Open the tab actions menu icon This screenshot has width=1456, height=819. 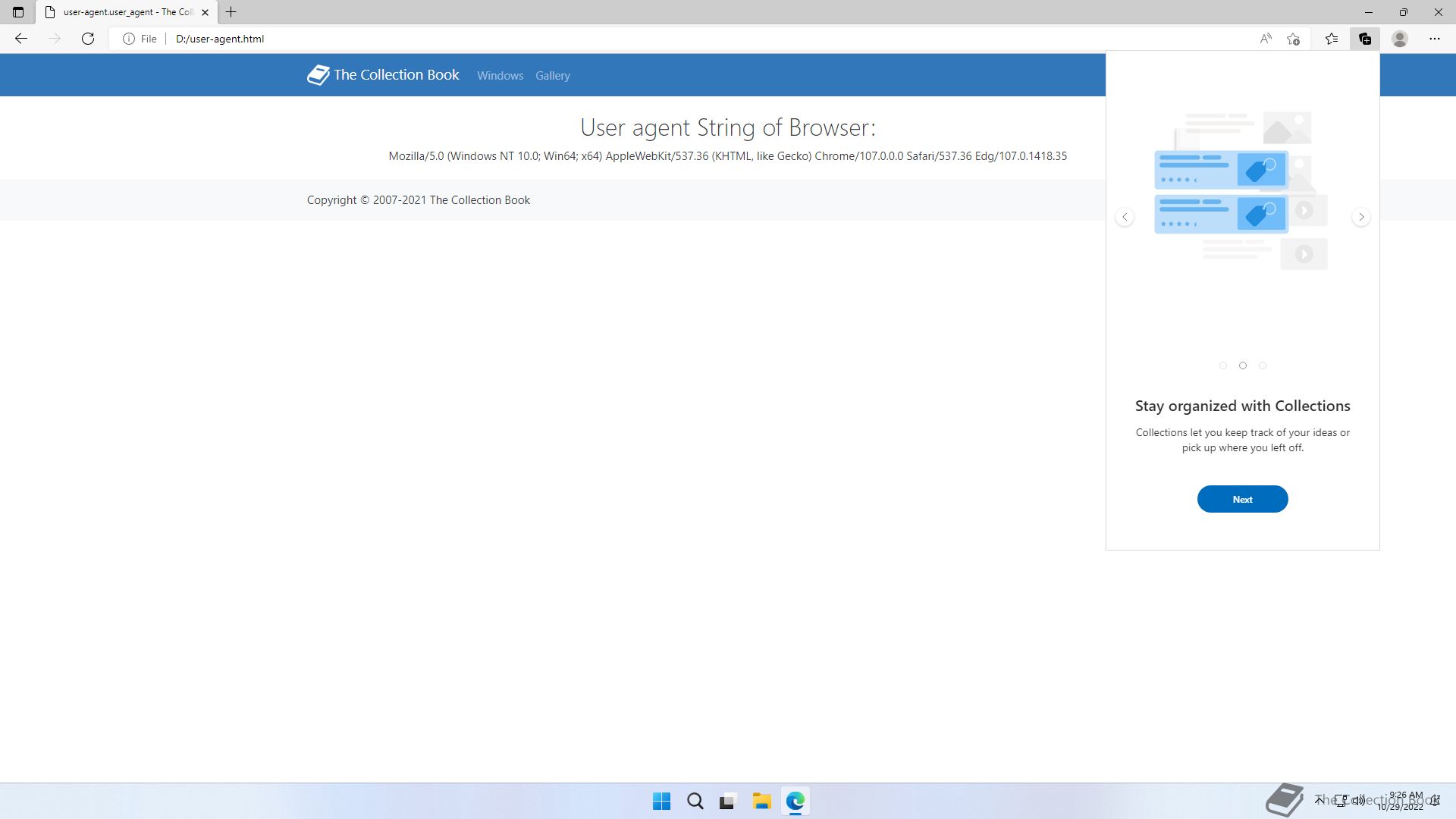[18, 12]
